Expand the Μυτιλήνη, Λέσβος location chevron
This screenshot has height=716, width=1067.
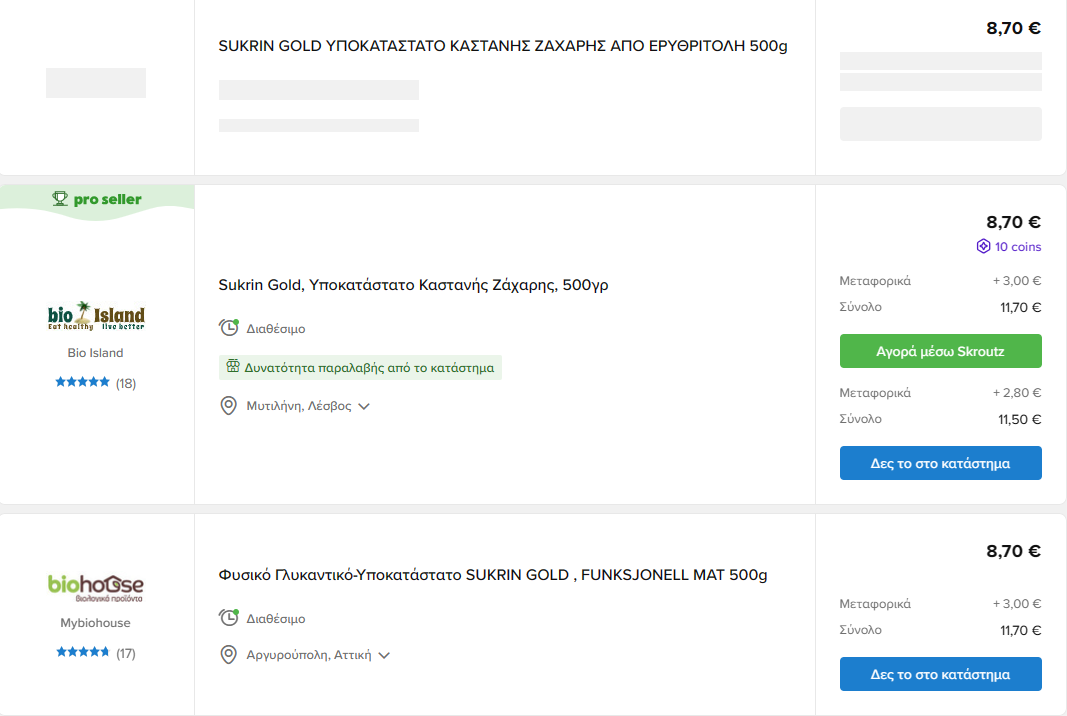click(364, 406)
